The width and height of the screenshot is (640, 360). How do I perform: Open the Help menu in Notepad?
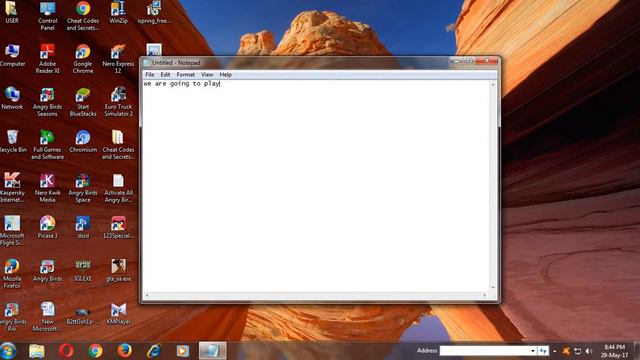tap(225, 75)
